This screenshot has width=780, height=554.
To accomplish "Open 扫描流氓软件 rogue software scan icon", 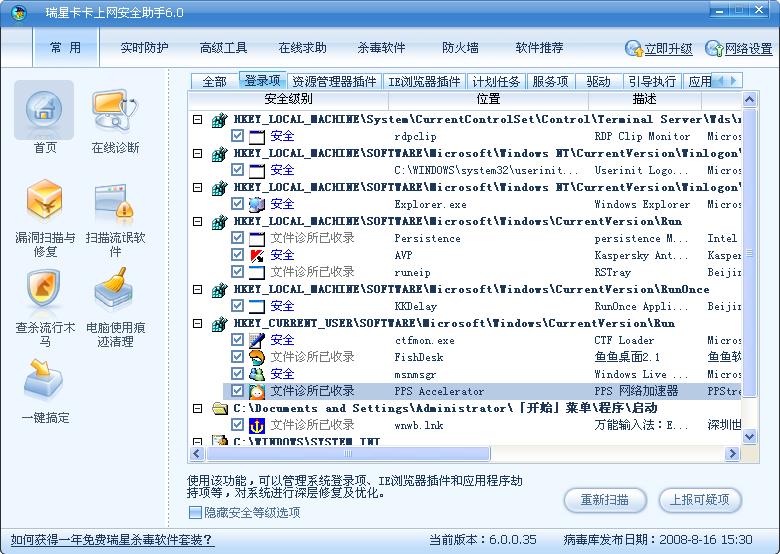I will [115, 201].
